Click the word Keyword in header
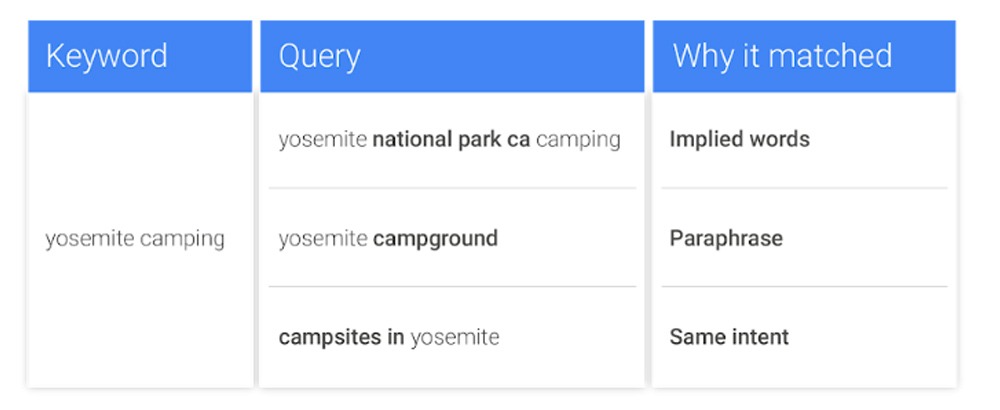Screen dimensions: 1000x410 (x=107, y=56)
